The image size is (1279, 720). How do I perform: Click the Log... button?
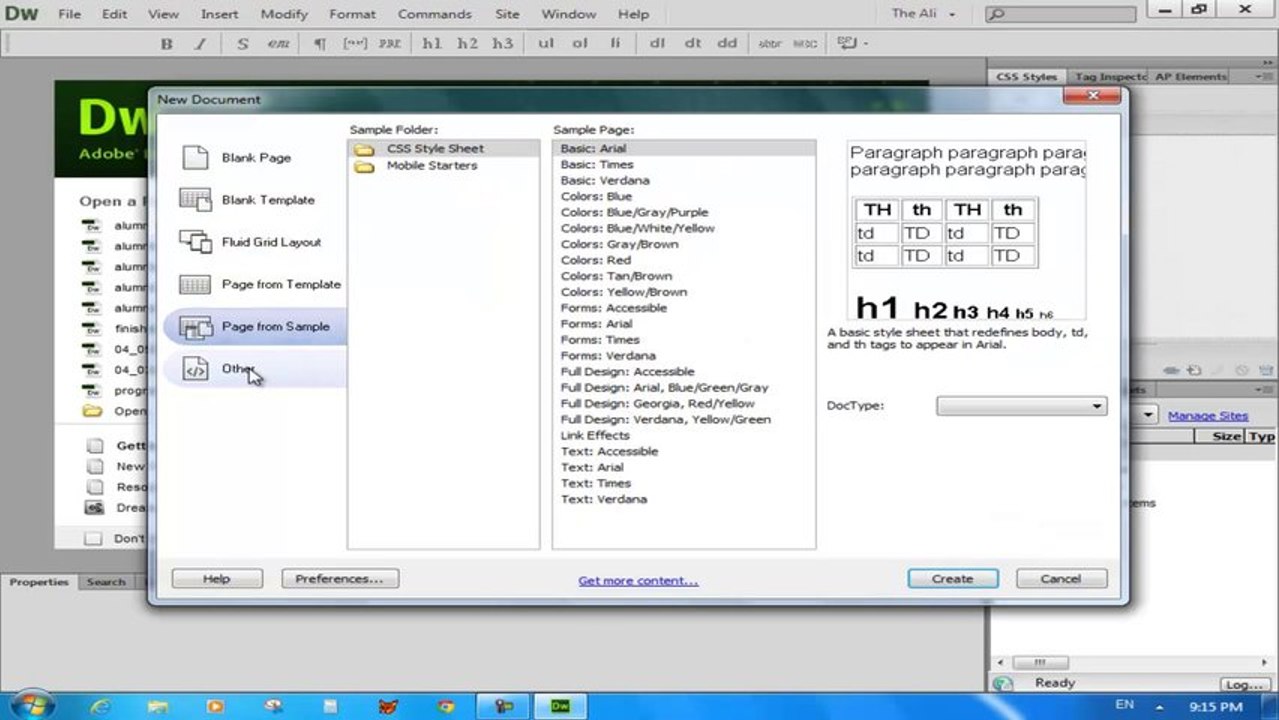pyautogui.click(x=1243, y=685)
